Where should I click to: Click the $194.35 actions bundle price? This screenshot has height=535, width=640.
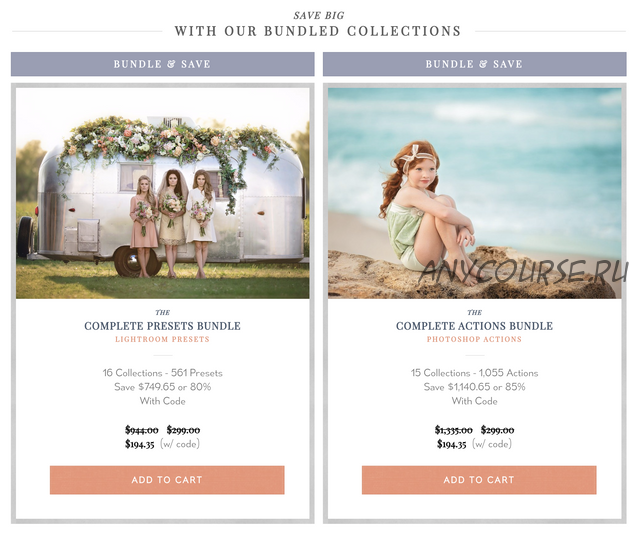point(451,444)
